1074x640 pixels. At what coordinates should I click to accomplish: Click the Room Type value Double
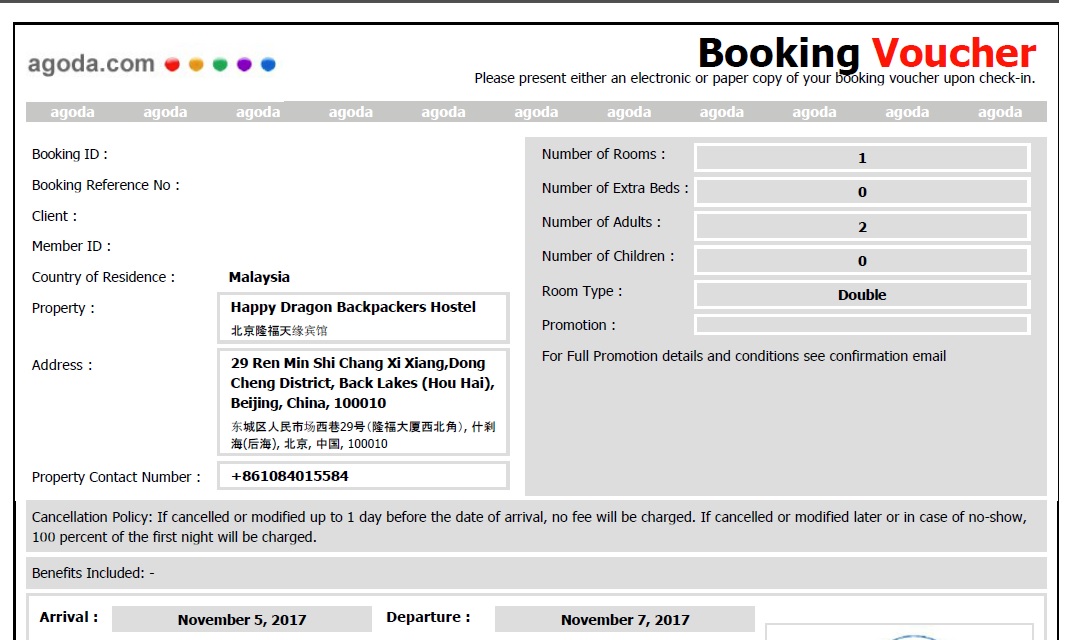(862, 295)
